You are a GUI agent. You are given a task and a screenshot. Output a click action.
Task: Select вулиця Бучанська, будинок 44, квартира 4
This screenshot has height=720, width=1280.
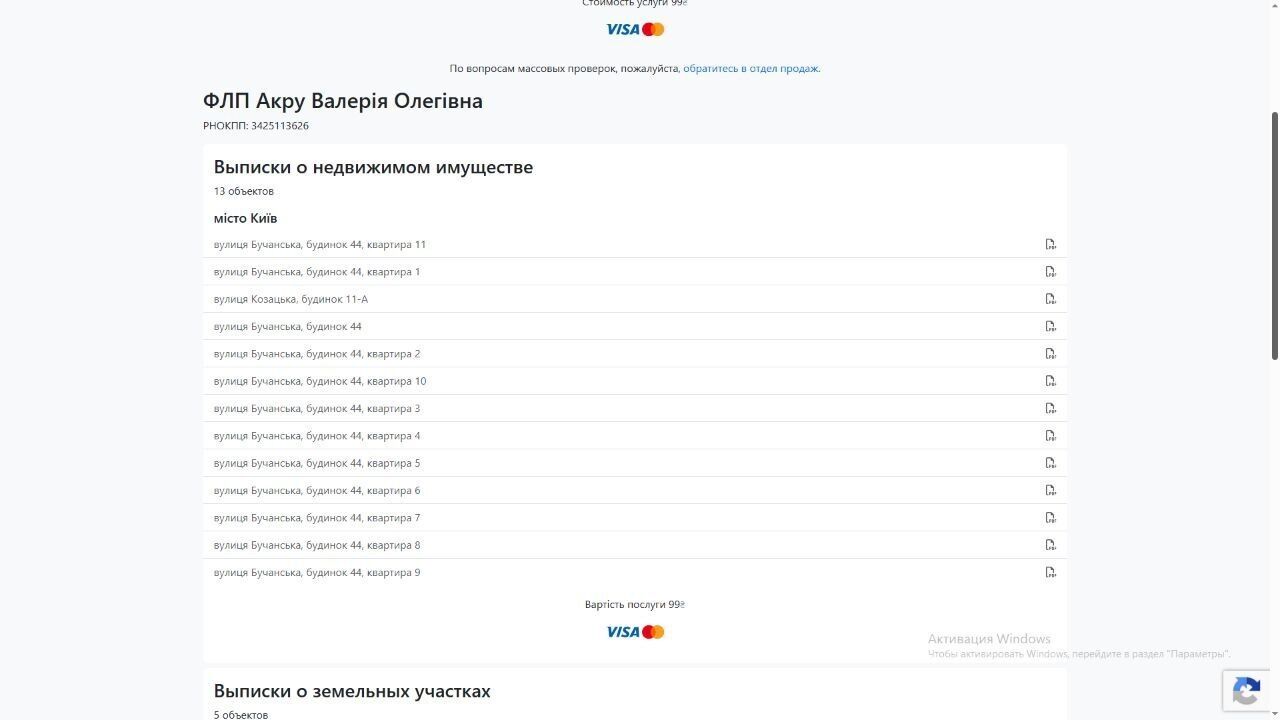click(x=317, y=435)
